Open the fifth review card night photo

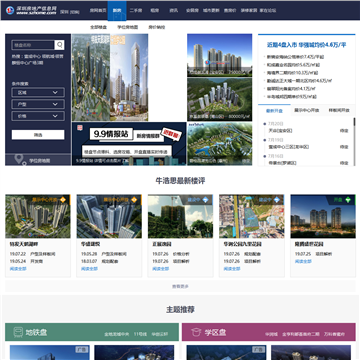pos(323,216)
